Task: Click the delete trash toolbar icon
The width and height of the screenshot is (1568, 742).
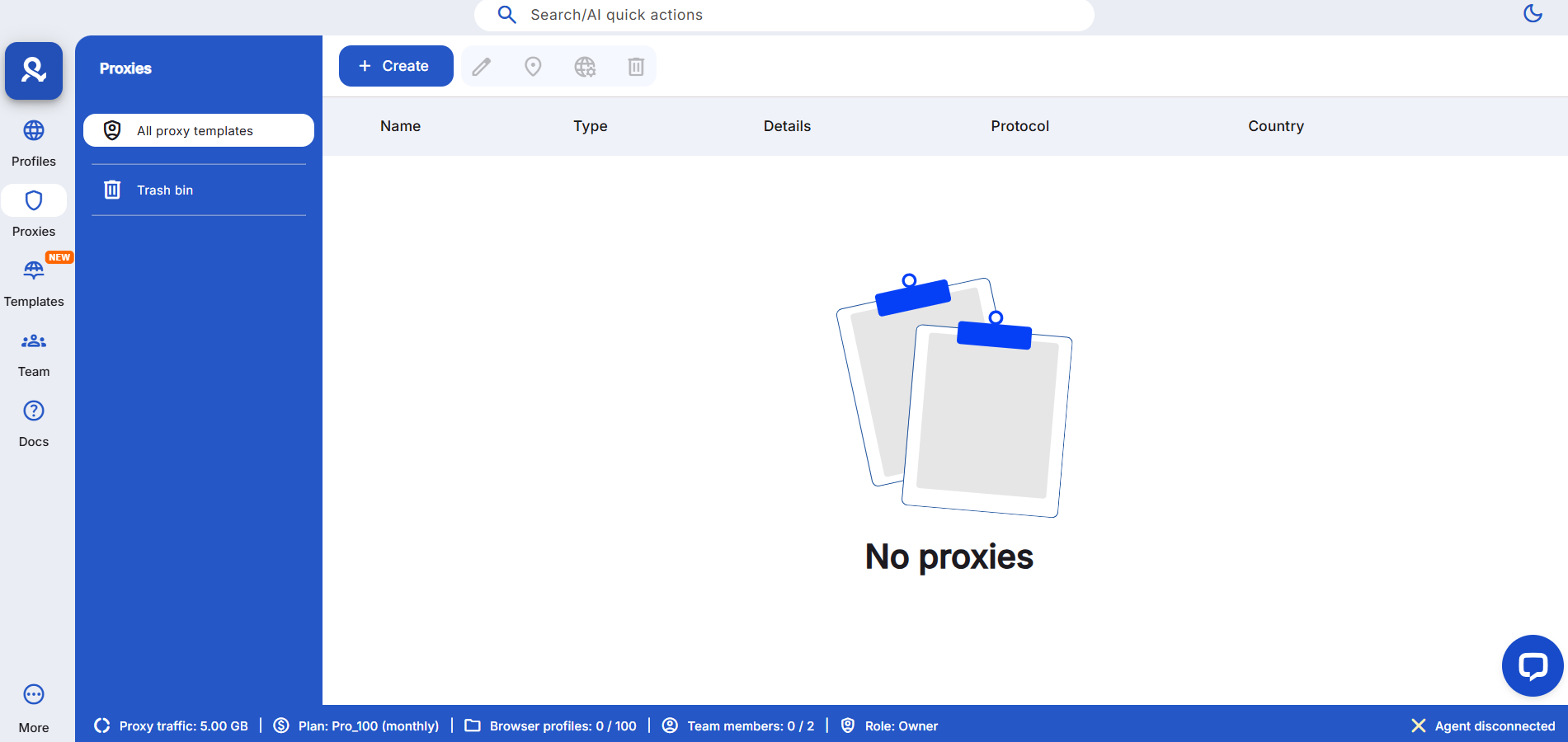Action: point(636,67)
